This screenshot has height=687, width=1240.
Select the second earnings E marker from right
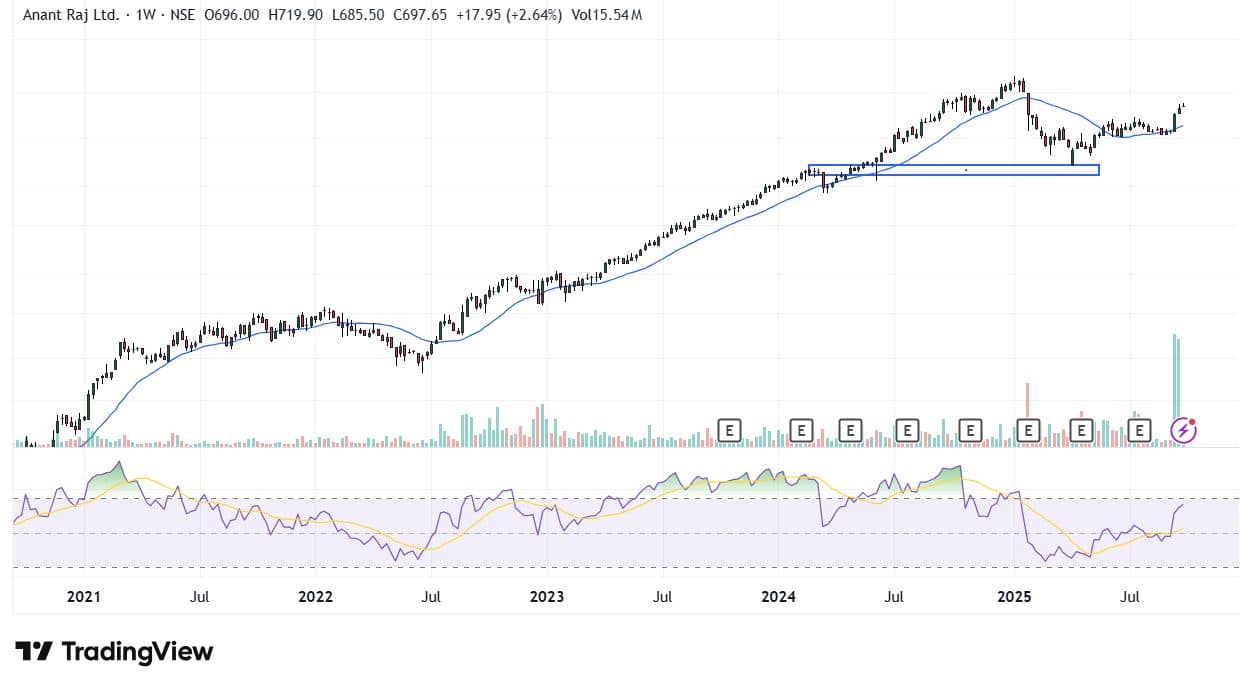click(x=1081, y=431)
